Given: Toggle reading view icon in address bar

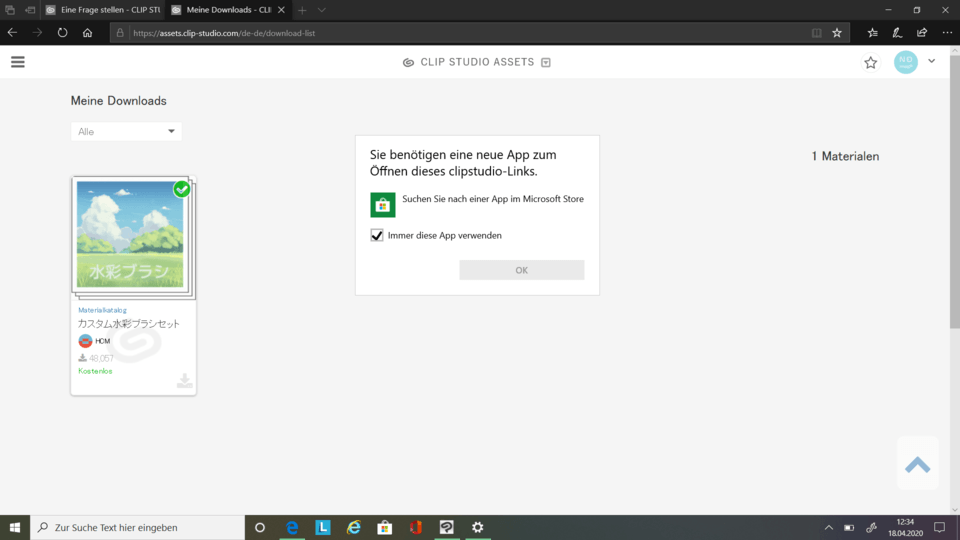Looking at the screenshot, I should pos(816,33).
